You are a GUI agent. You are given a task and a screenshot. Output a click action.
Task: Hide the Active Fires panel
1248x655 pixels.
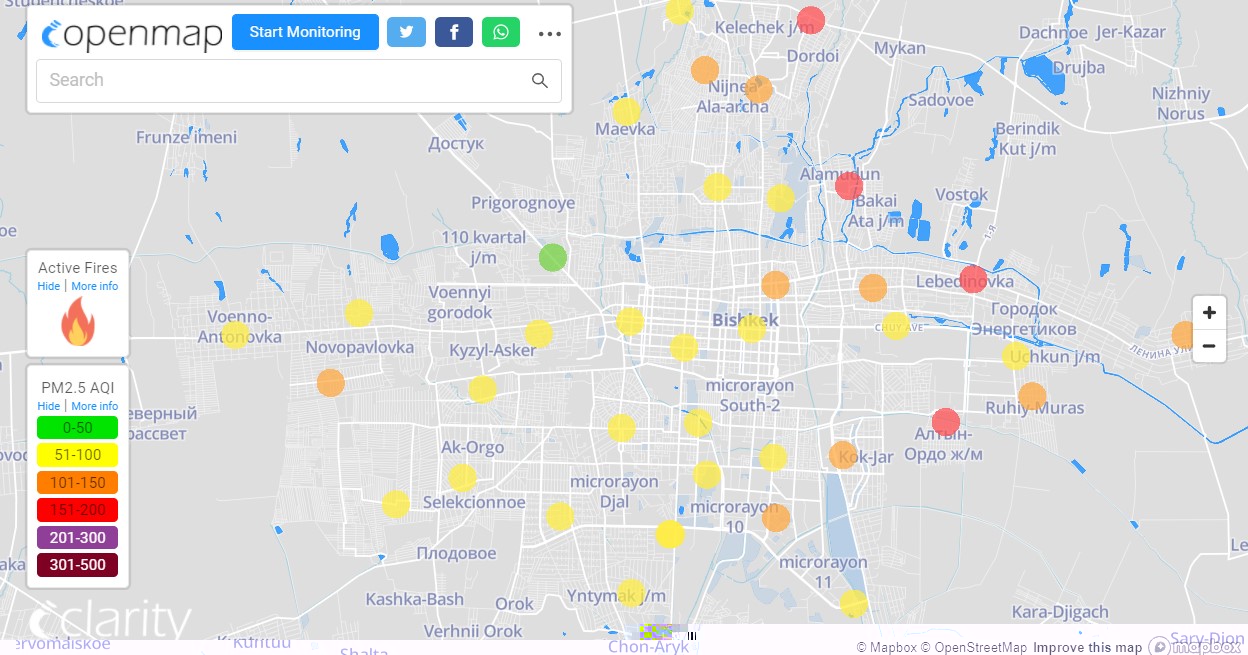48,286
